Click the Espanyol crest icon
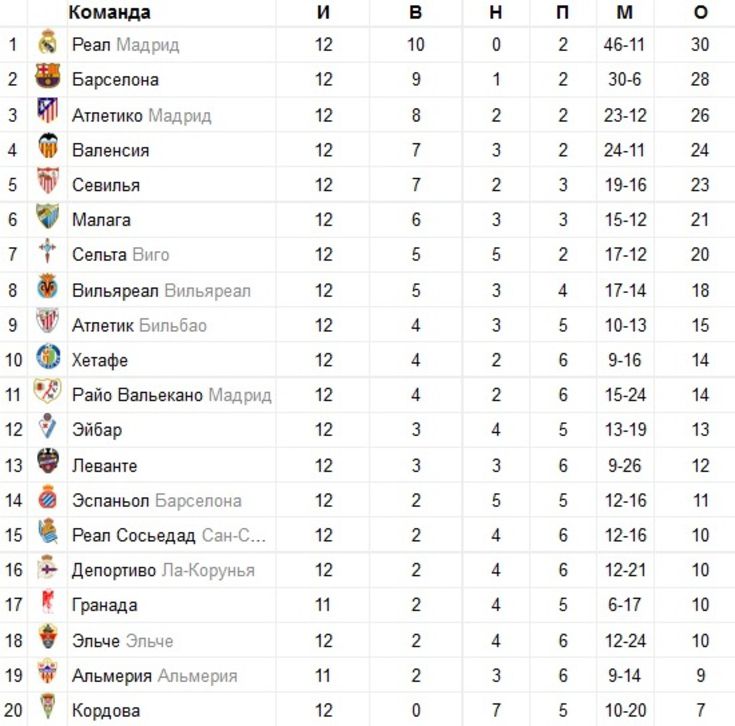 47,497
